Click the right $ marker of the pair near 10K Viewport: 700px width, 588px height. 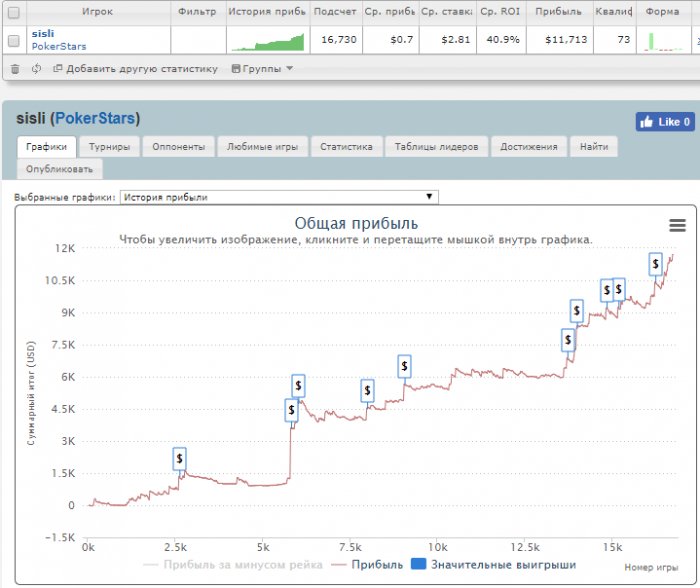pyautogui.click(x=619, y=289)
